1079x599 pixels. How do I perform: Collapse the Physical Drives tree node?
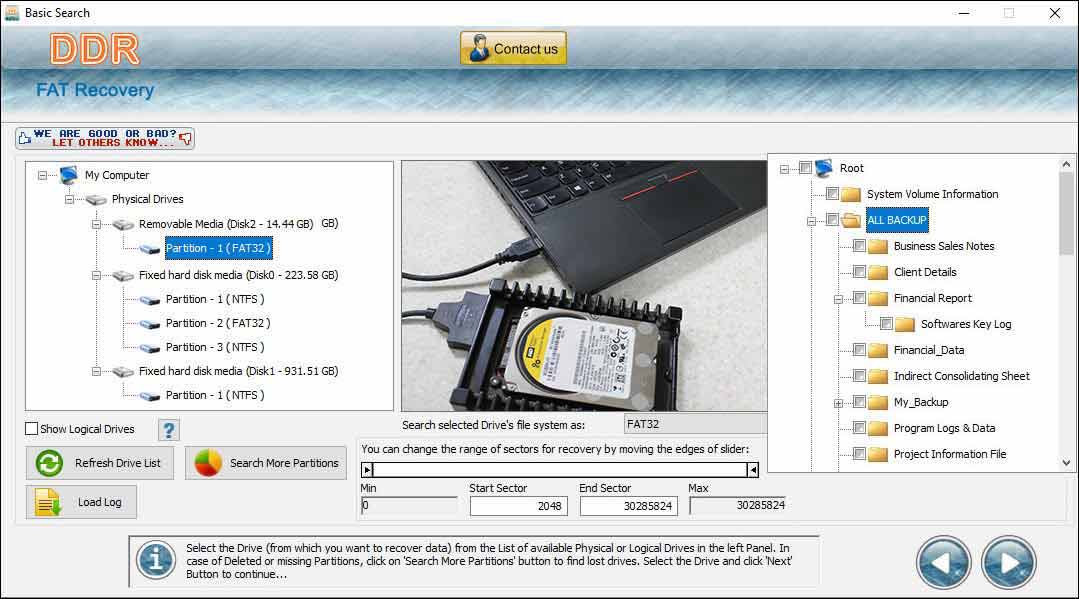pyautogui.click(x=68, y=199)
